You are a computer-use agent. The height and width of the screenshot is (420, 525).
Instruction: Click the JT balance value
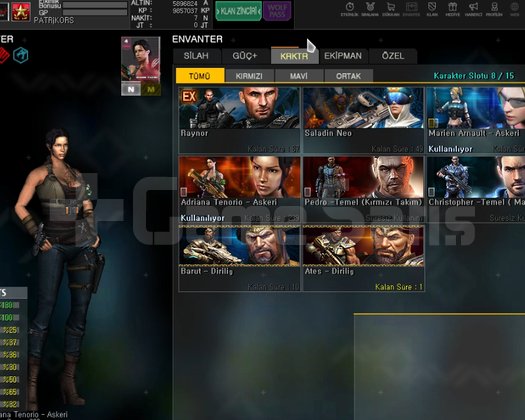pyautogui.click(x=196, y=25)
